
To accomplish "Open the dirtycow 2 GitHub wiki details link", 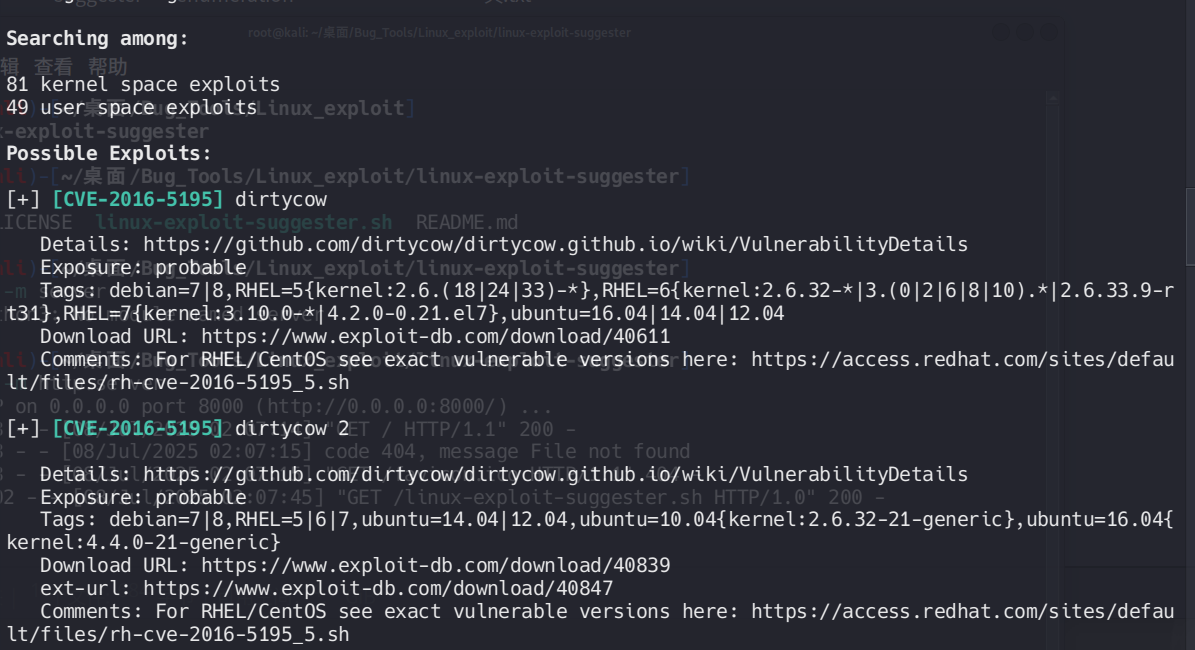I will coord(555,474).
